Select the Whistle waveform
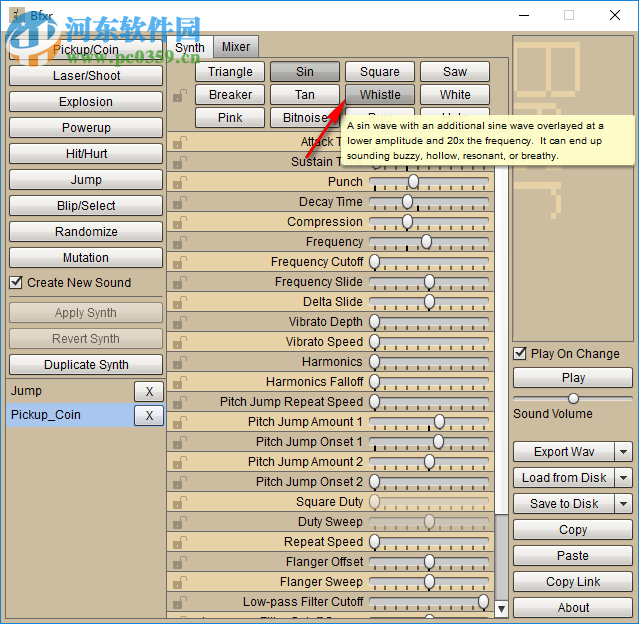Viewport: 639px width, 624px height. pos(380,95)
